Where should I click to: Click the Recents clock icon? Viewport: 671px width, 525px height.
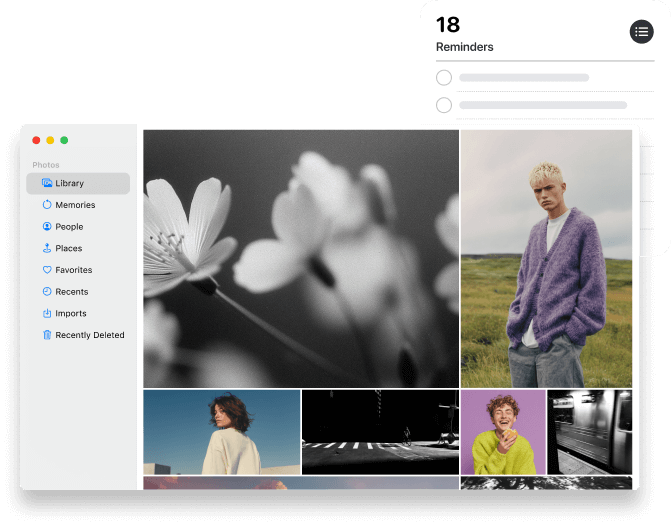pos(46,292)
